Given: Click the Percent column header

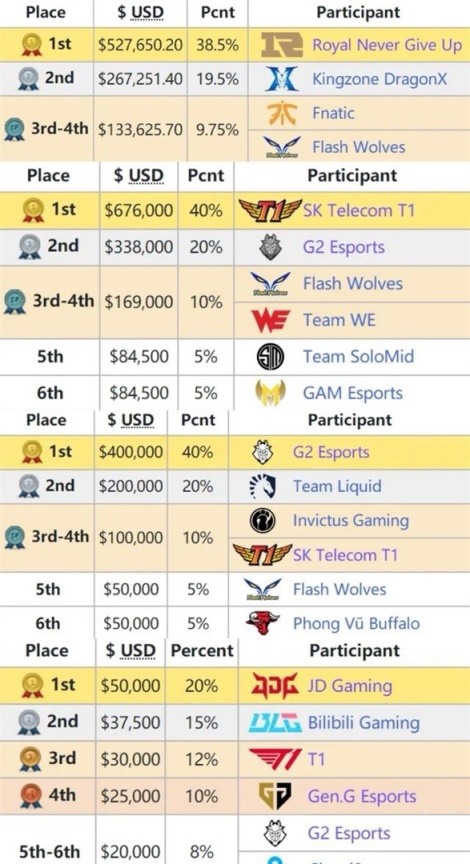Looking at the screenshot, I should coord(202,651).
